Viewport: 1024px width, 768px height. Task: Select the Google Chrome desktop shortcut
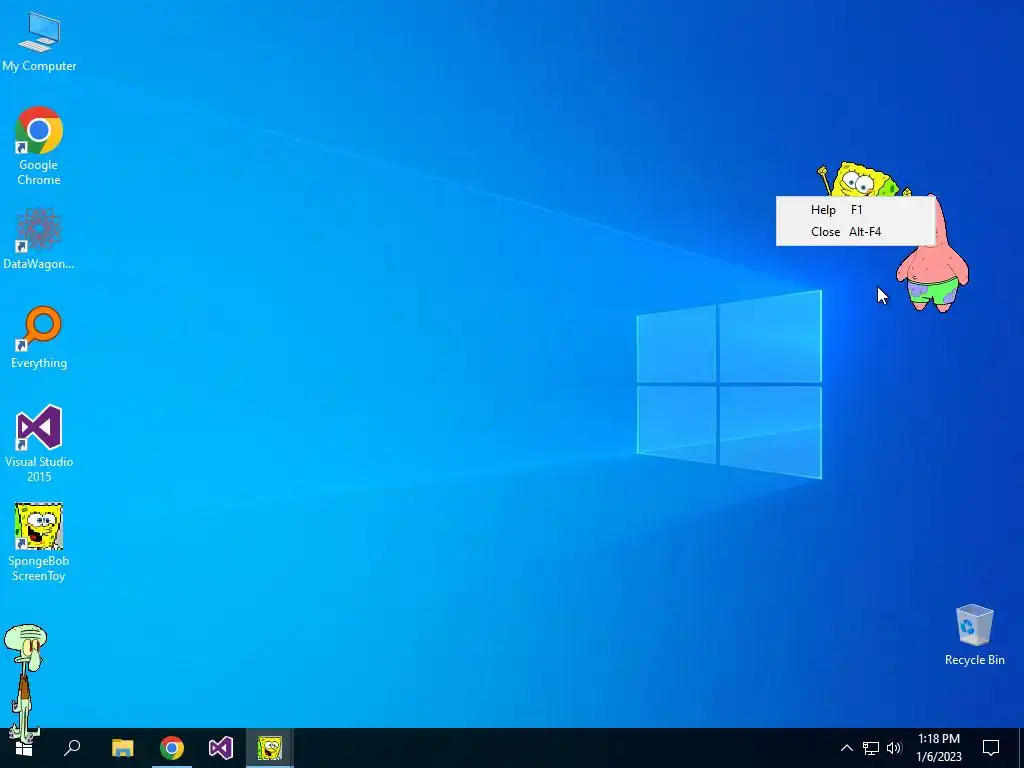coord(39,146)
